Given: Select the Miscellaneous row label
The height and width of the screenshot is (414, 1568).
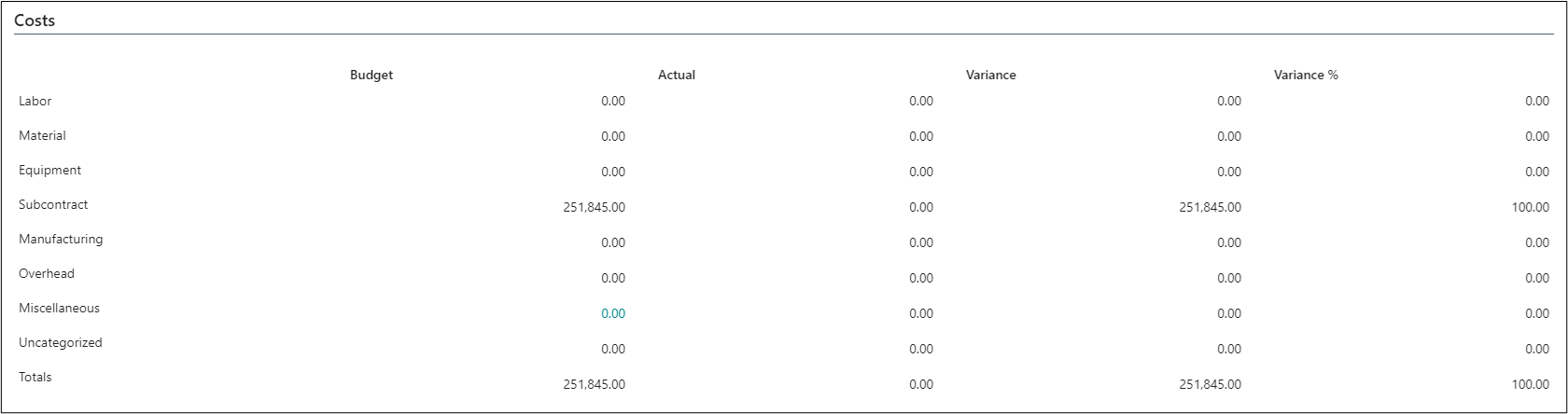Looking at the screenshot, I should pos(59,308).
